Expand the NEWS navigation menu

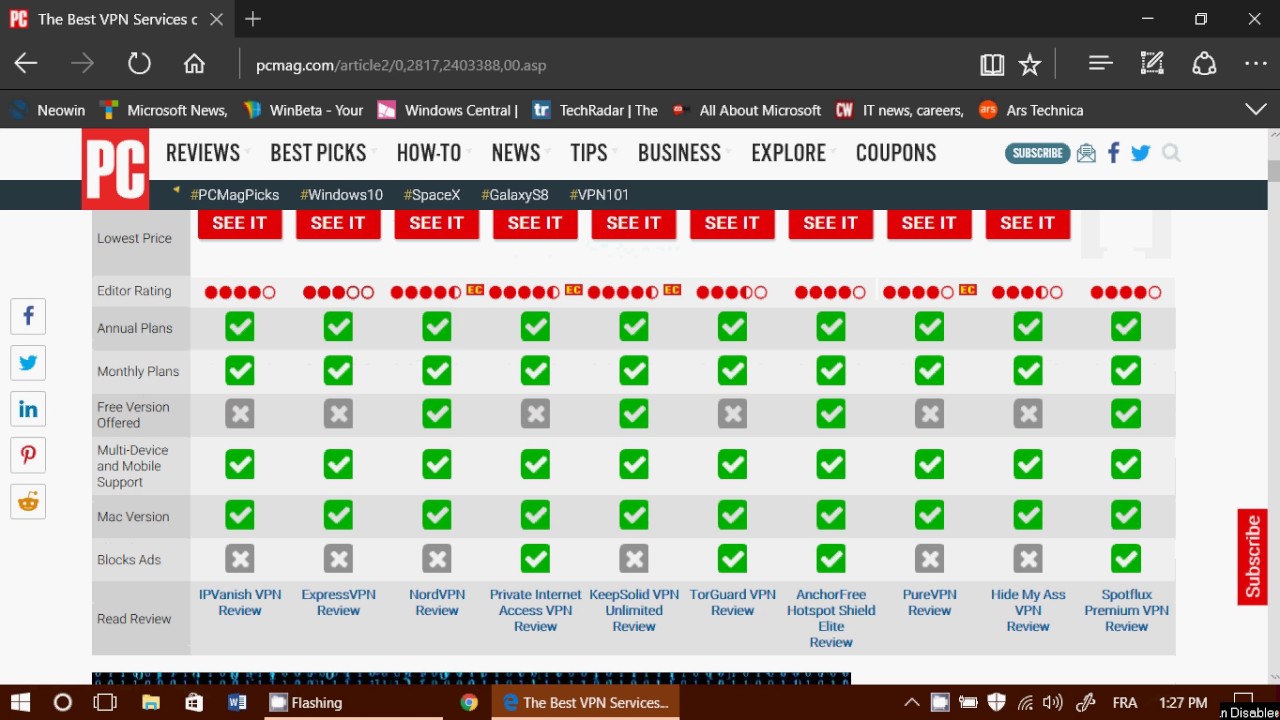[516, 153]
